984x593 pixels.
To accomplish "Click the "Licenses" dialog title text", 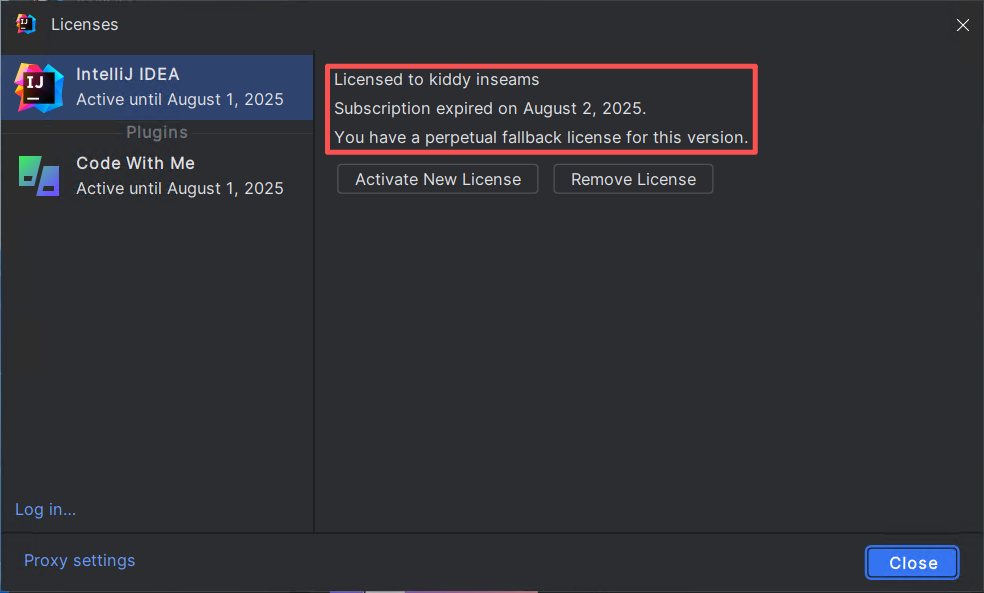I will point(84,24).
